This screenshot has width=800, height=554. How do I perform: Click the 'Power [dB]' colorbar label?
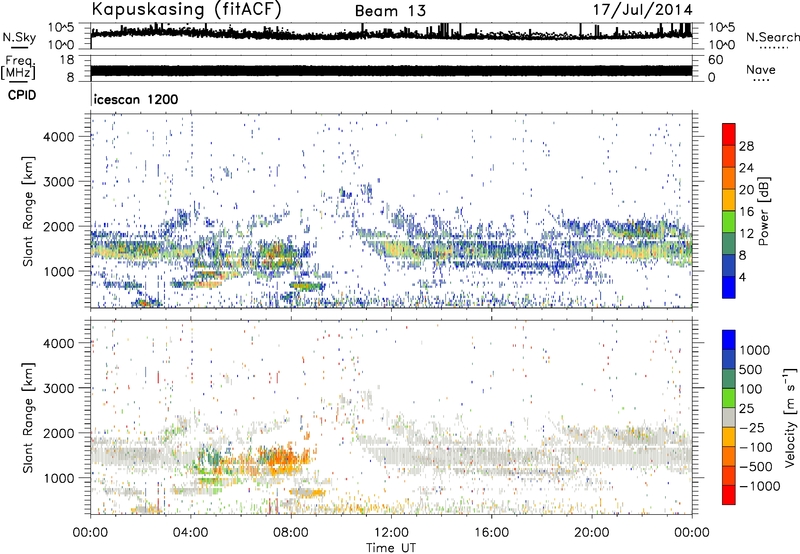[763, 211]
